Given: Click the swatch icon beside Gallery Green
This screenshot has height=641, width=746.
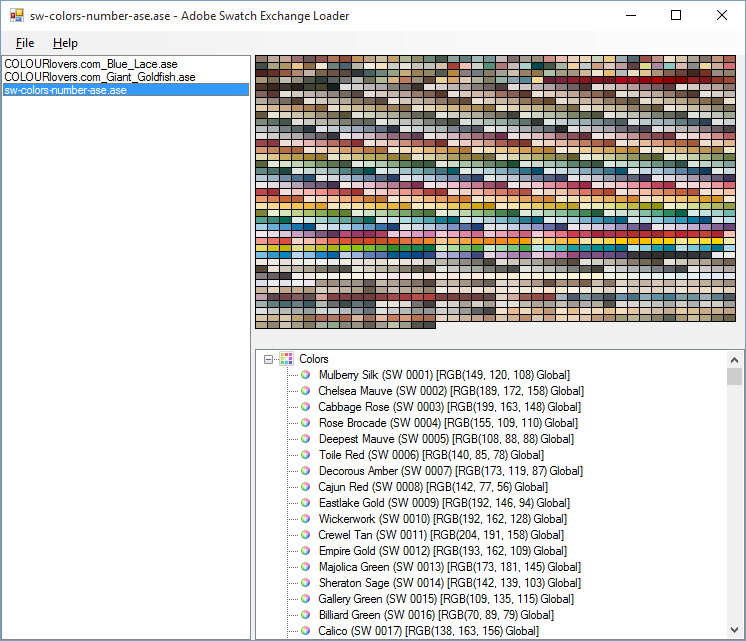Looking at the screenshot, I should [305, 599].
